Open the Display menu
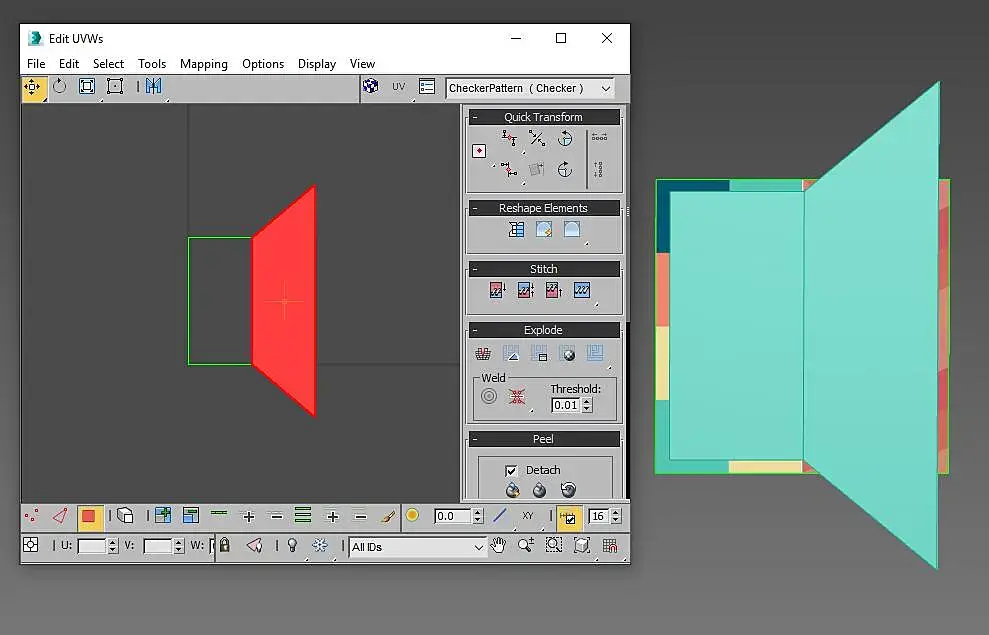Viewport: 989px width, 635px height. click(x=317, y=64)
